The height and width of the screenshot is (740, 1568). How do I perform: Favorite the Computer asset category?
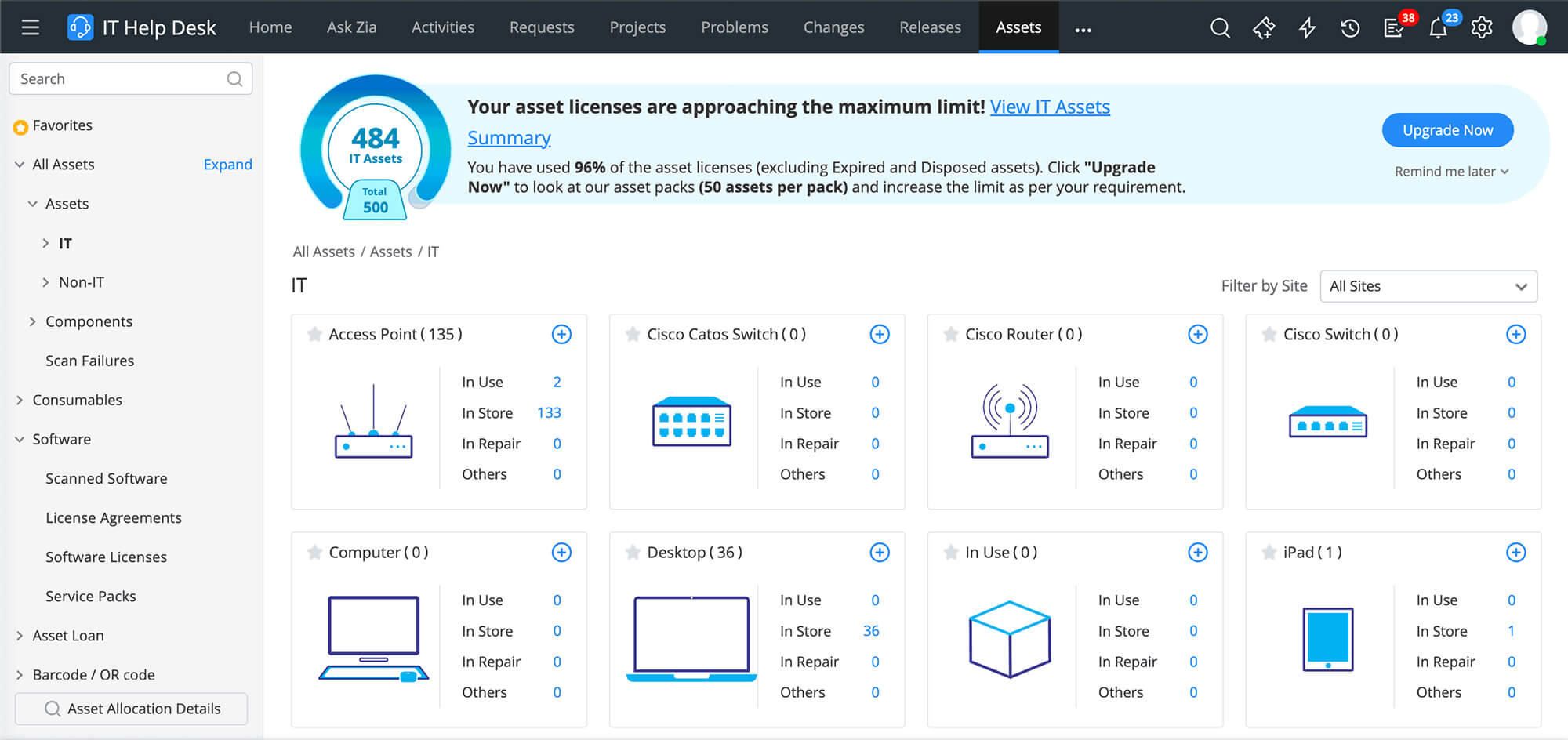click(314, 552)
